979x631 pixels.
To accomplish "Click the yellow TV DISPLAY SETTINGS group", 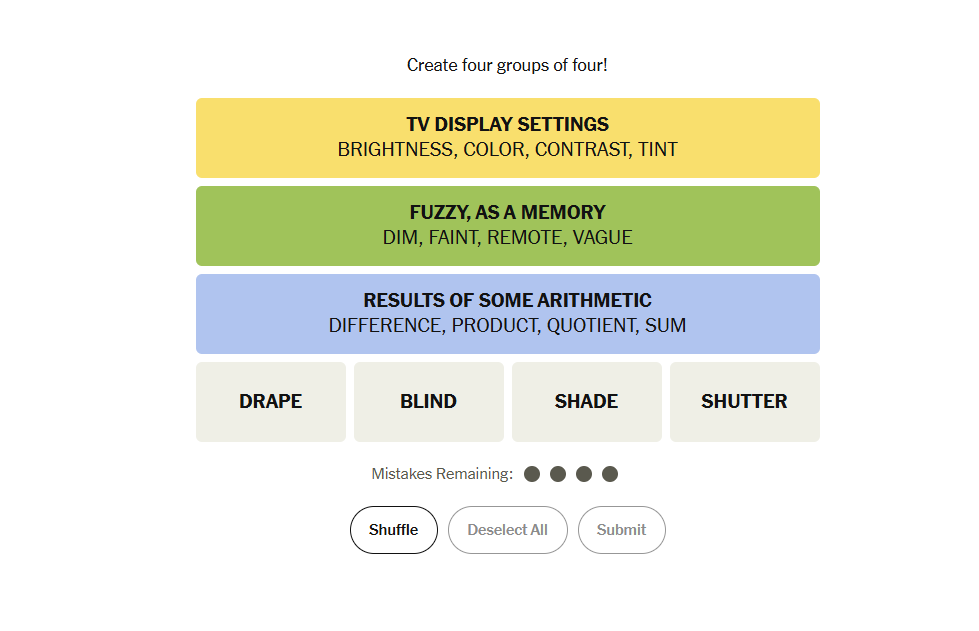I will pyautogui.click(x=508, y=138).
